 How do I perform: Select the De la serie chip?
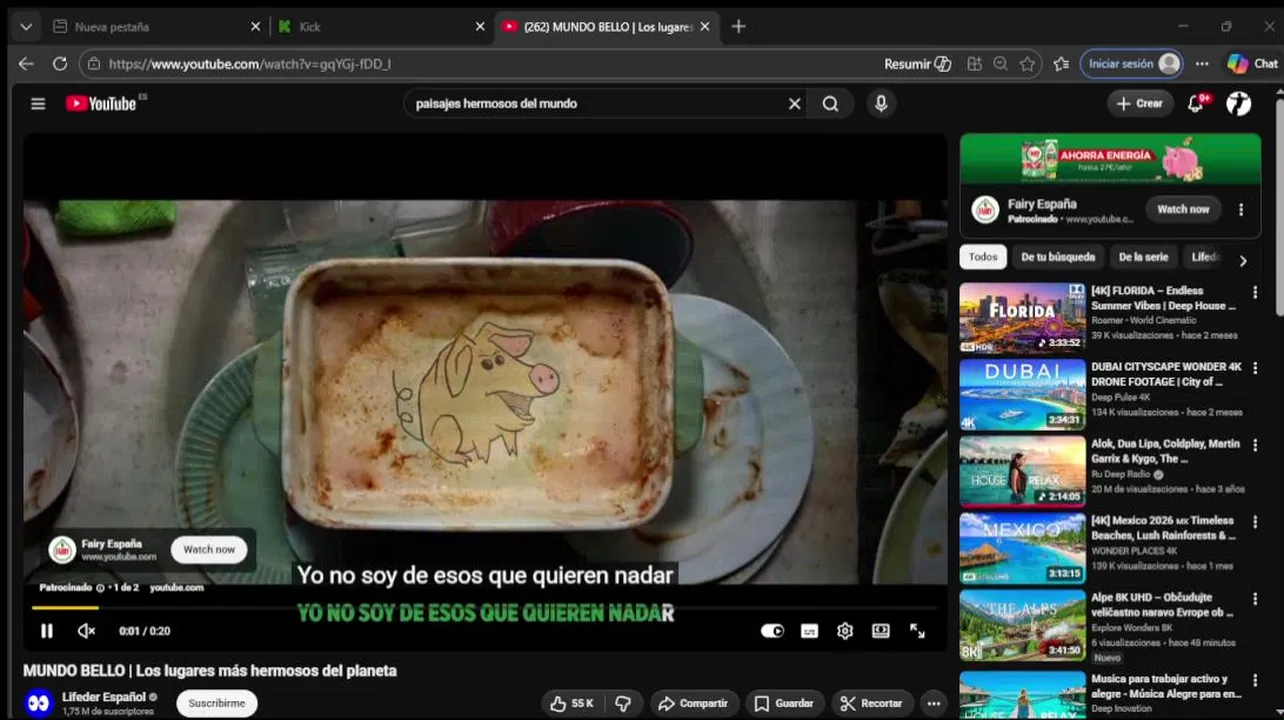(x=1143, y=257)
